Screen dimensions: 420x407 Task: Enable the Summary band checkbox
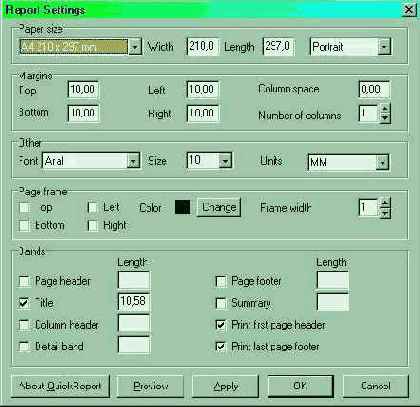(x=221, y=303)
